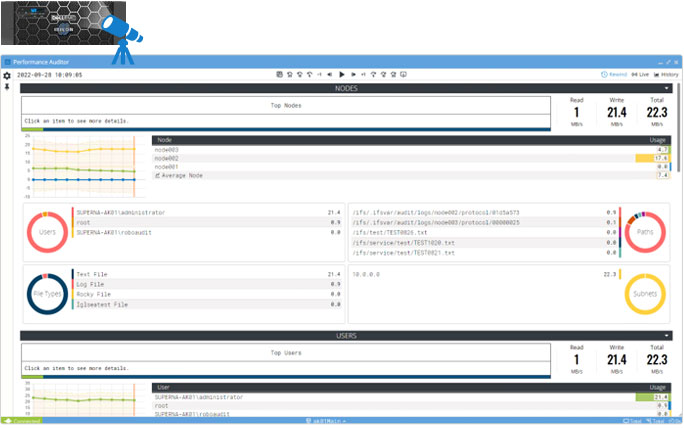Select SUPERNA-AK01\roboaudit in the Users donut panel
The height and width of the screenshot is (428, 684).
(x=206, y=233)
